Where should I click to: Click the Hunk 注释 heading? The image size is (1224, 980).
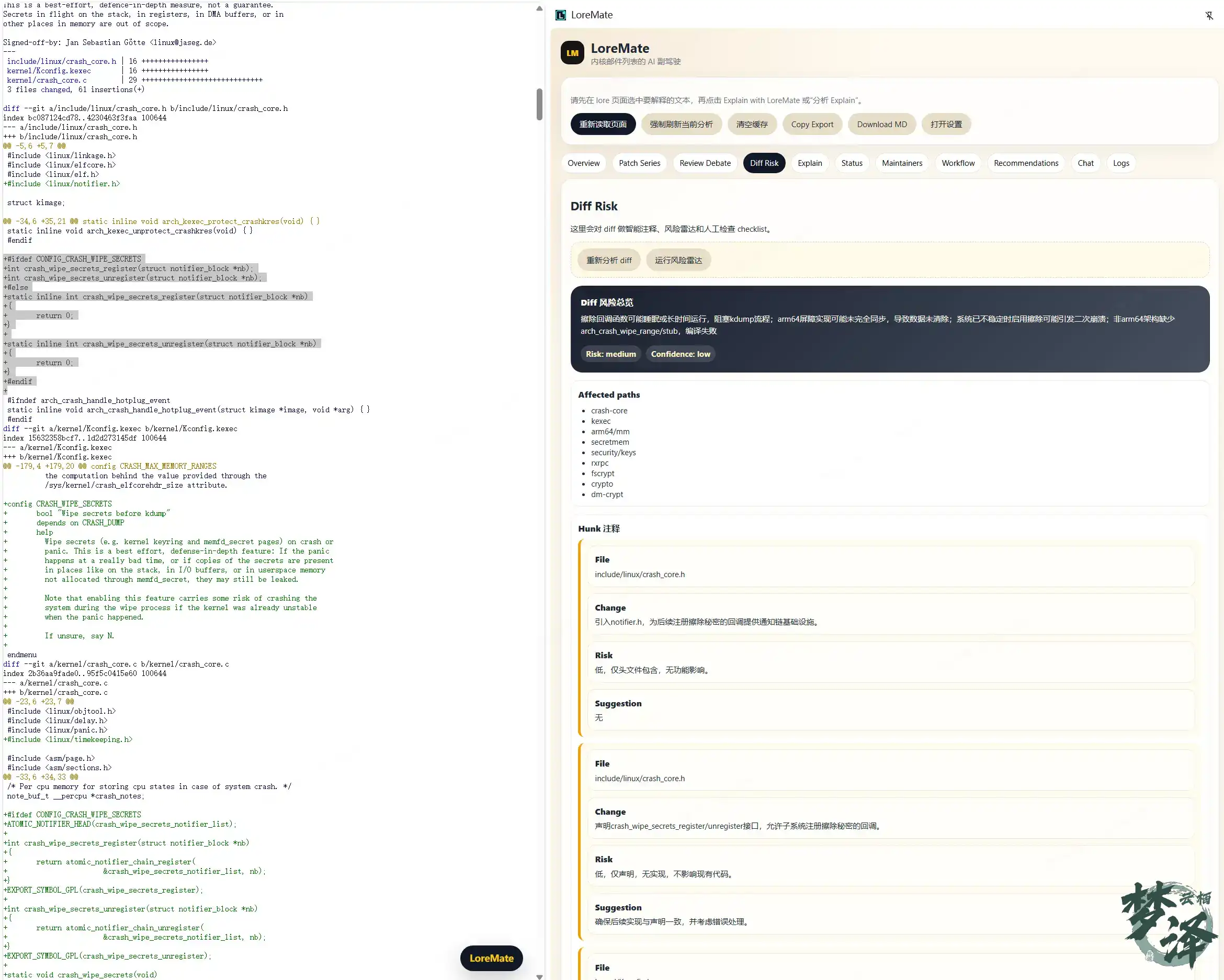[x=598, y=528]
